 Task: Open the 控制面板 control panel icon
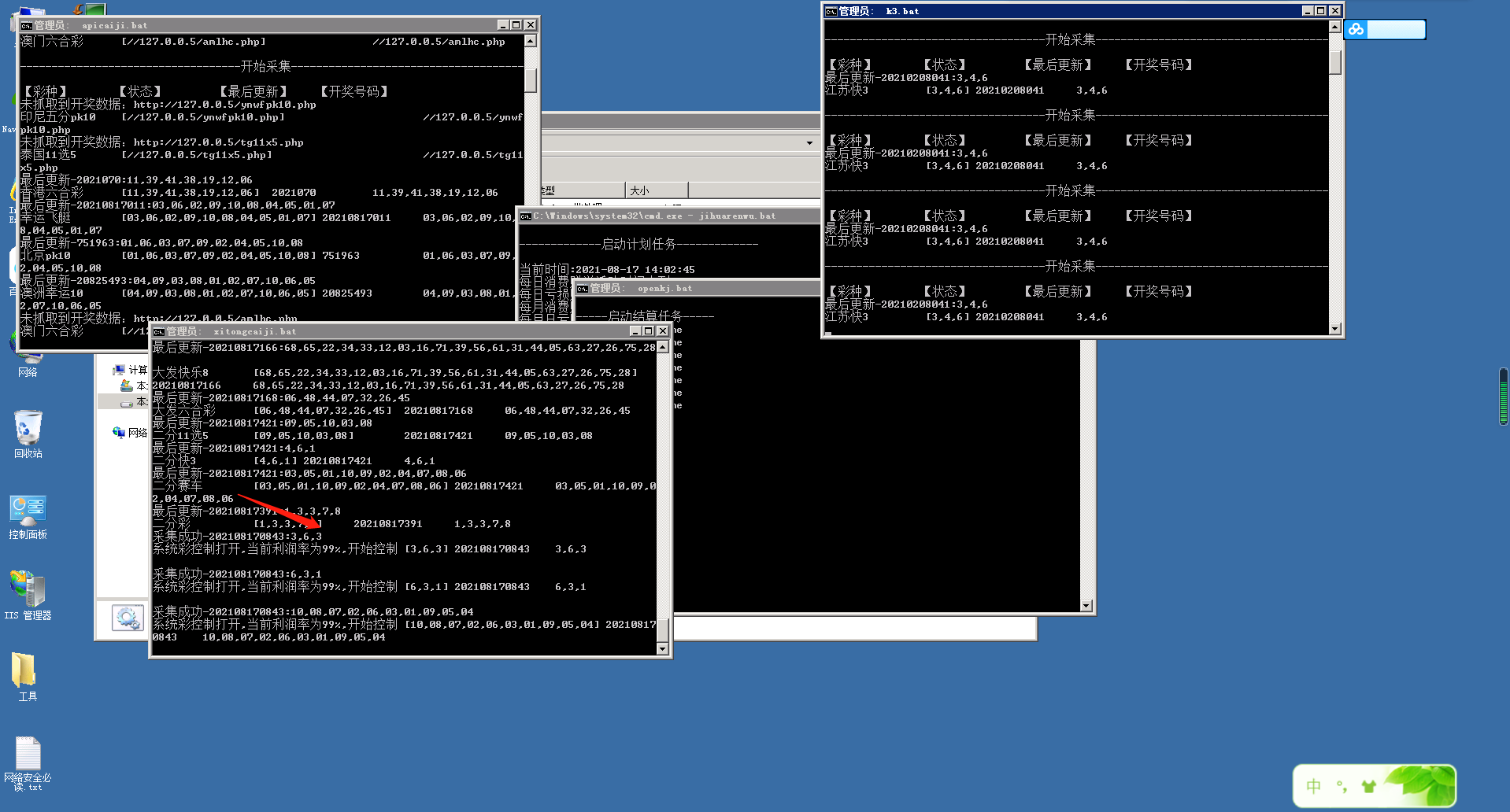pos(28,511)
